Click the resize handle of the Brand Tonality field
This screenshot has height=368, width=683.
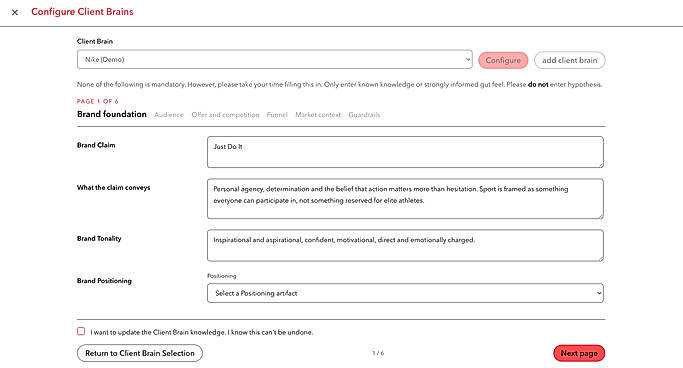click(601, 258)
